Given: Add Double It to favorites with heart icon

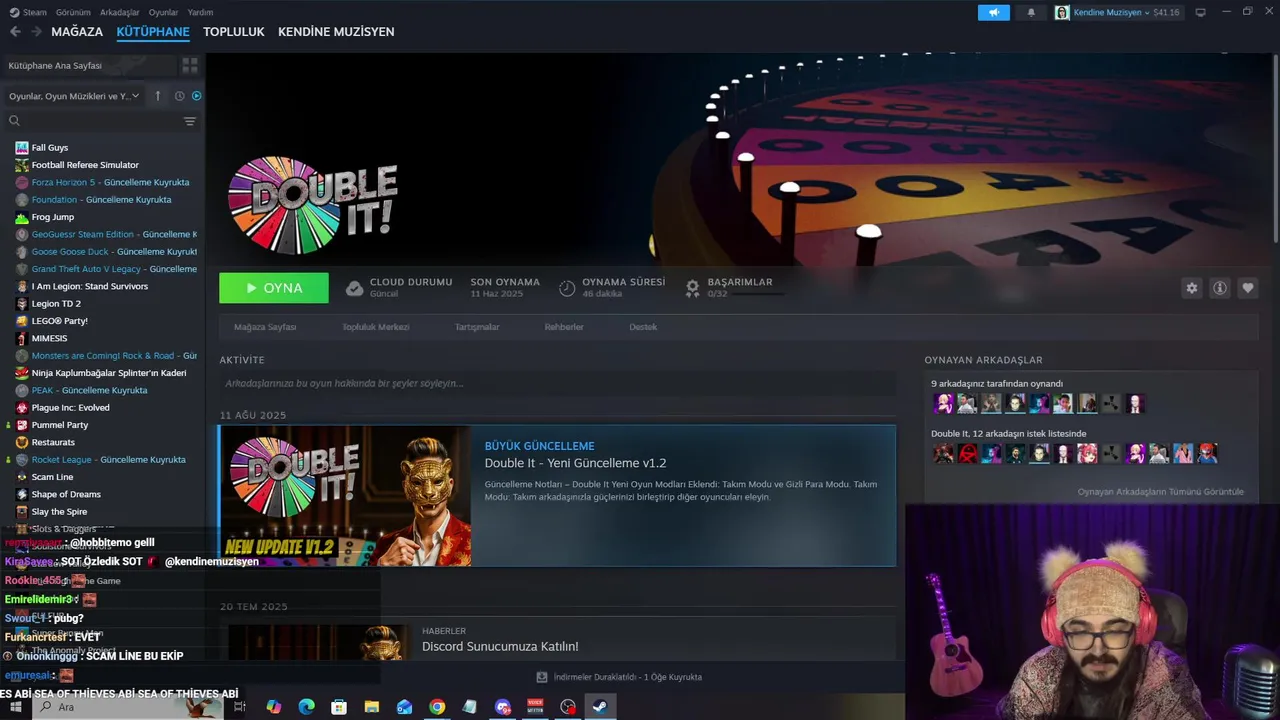Looking at the screenshot, I should pos(1247,288).
